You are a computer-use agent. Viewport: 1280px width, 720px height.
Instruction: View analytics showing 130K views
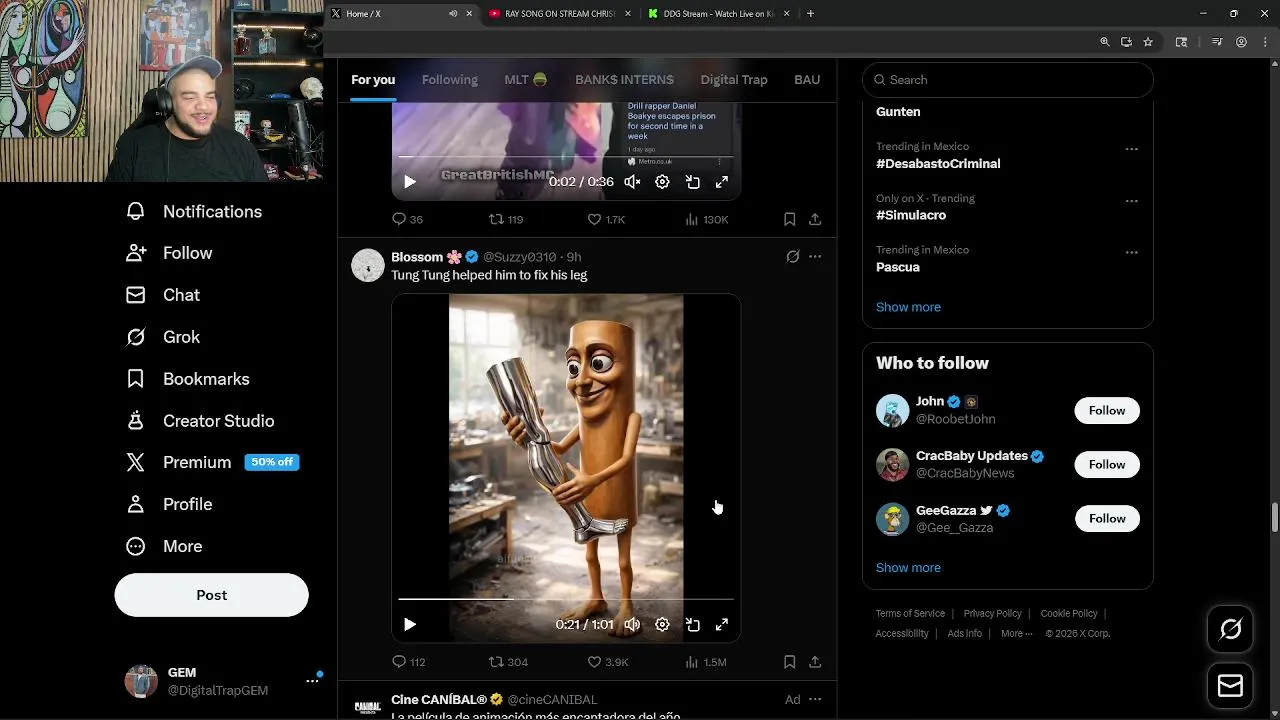click(706, 219)
